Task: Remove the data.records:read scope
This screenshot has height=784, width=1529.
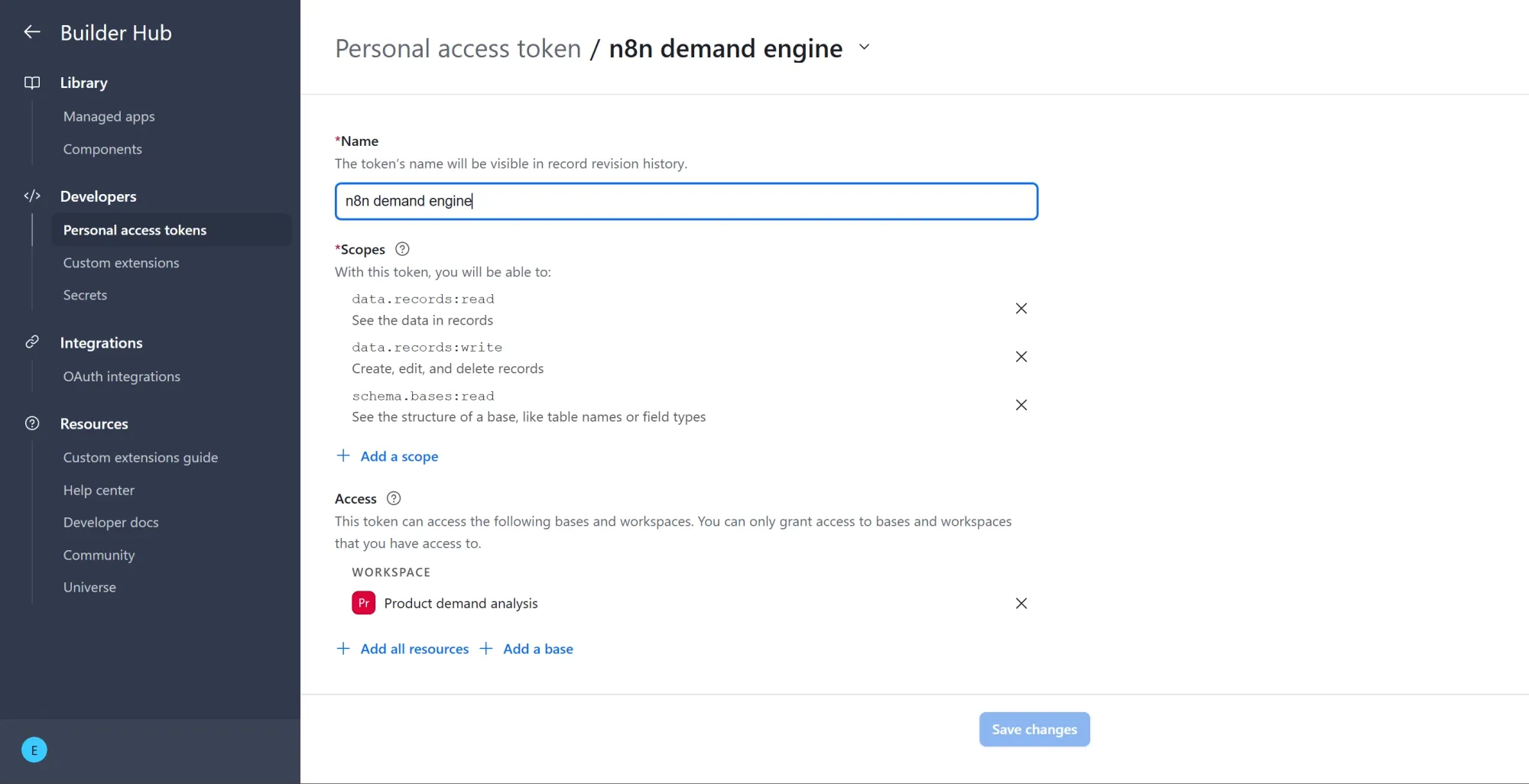Action: 1021,309
